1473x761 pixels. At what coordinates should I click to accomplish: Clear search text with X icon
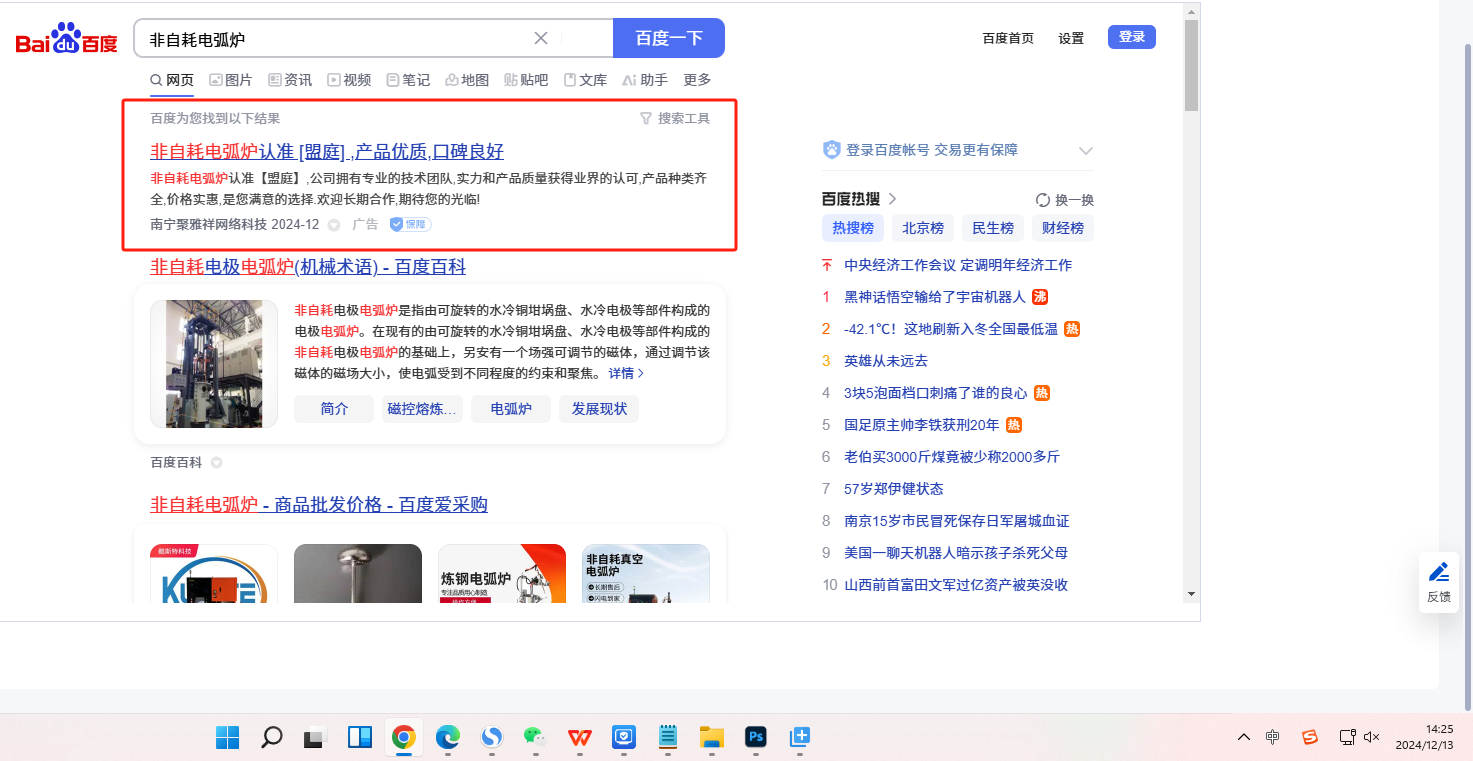pyautogui.click(x=541, y=39)
